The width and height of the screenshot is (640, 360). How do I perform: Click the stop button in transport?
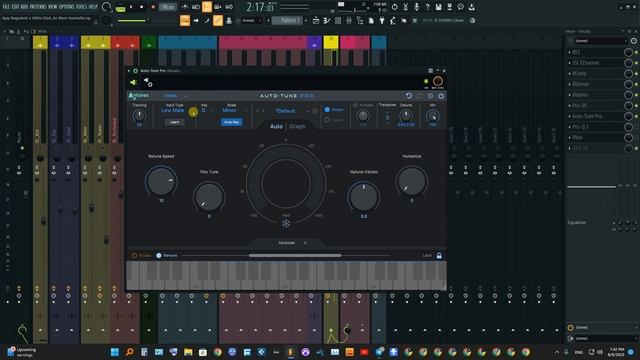tap(142, 7)
